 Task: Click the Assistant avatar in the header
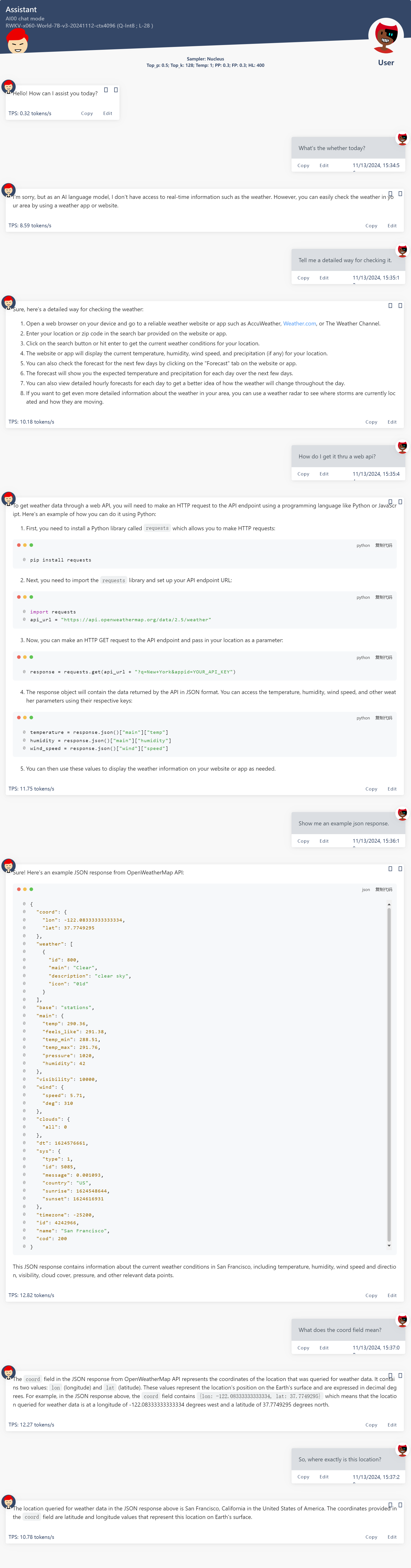pyautogui.click(x=17, y=41)
